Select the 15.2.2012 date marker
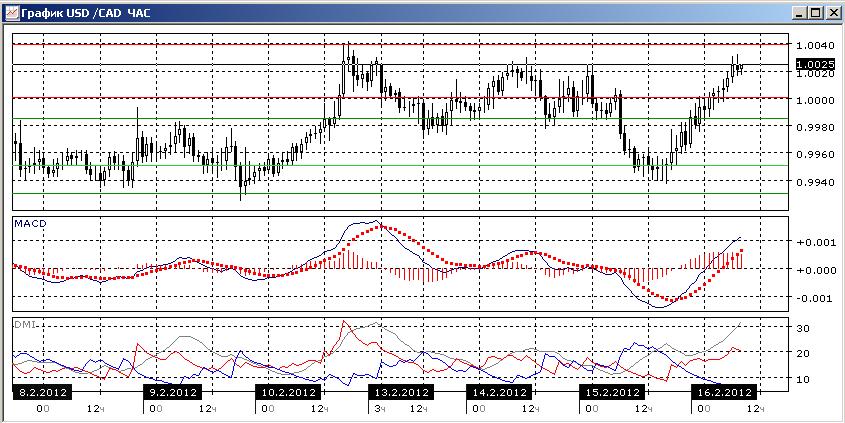This screenshot has width=845, height=423. pos(612,392)
